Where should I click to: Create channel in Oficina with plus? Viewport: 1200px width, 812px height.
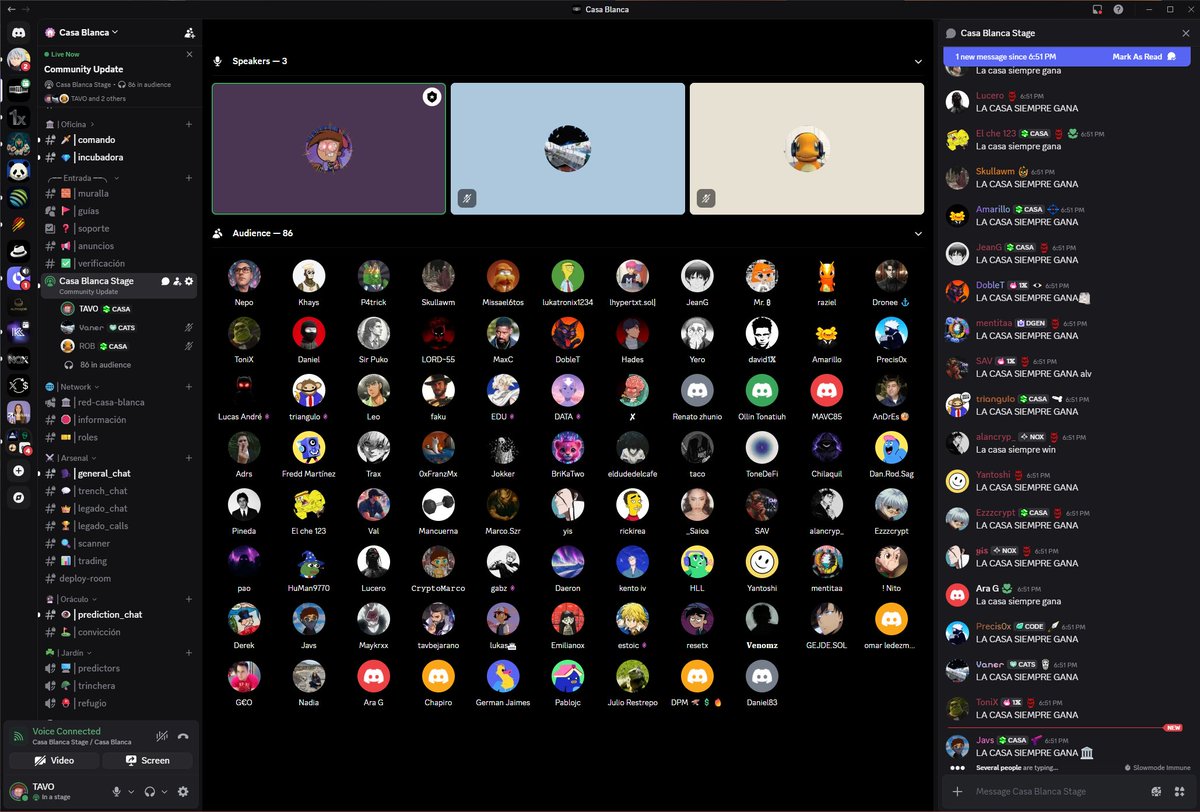point(189,124)
